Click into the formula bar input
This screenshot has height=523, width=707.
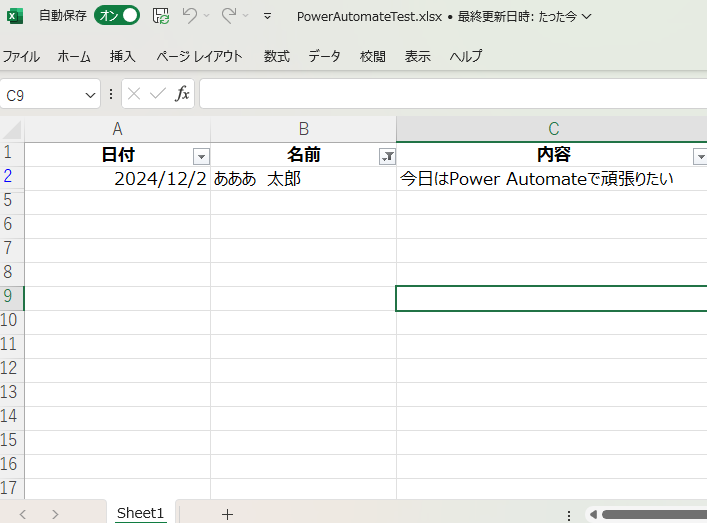[453, 94]
